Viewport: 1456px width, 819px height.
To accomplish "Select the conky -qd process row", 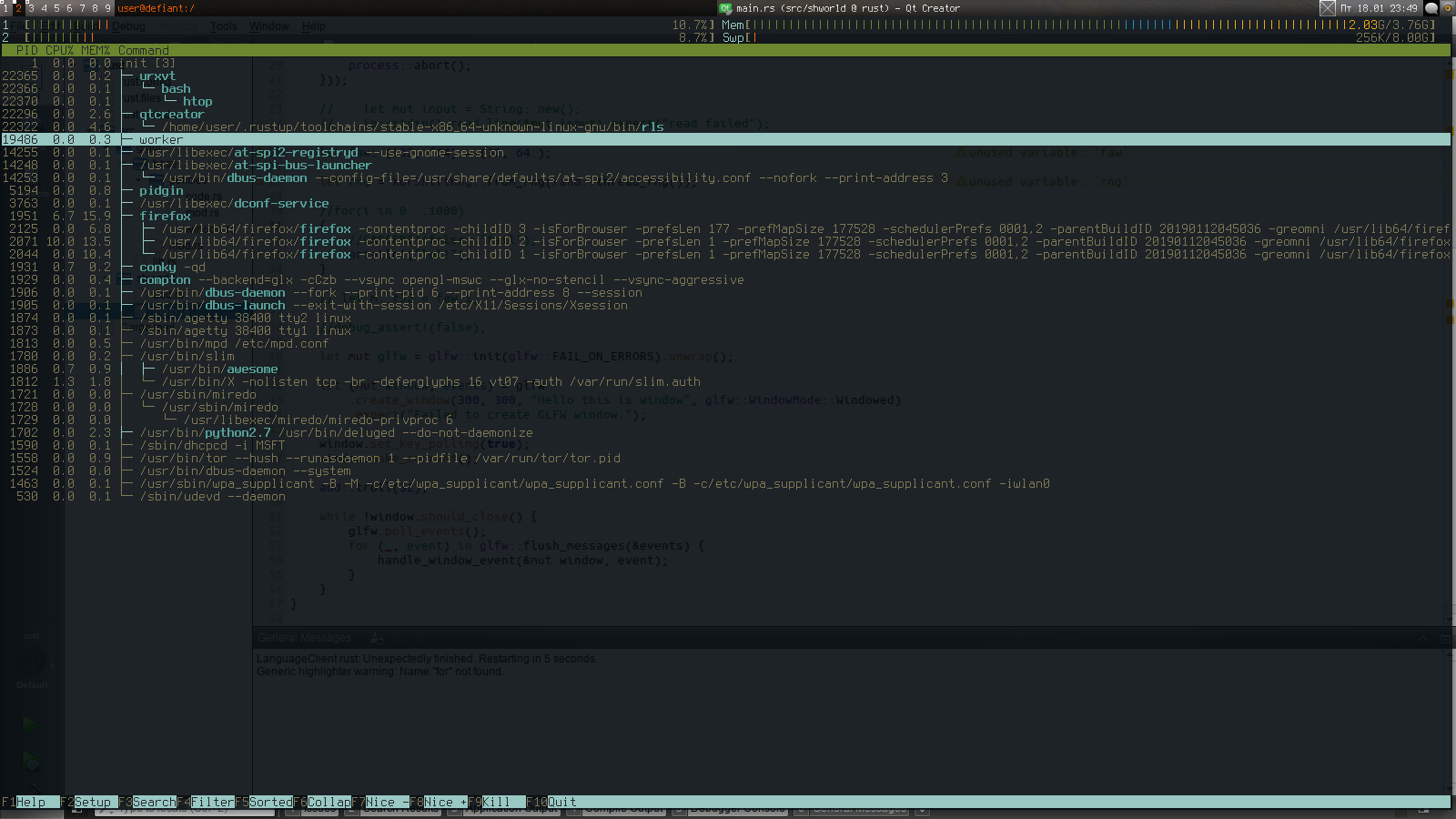I will point(725,267).
